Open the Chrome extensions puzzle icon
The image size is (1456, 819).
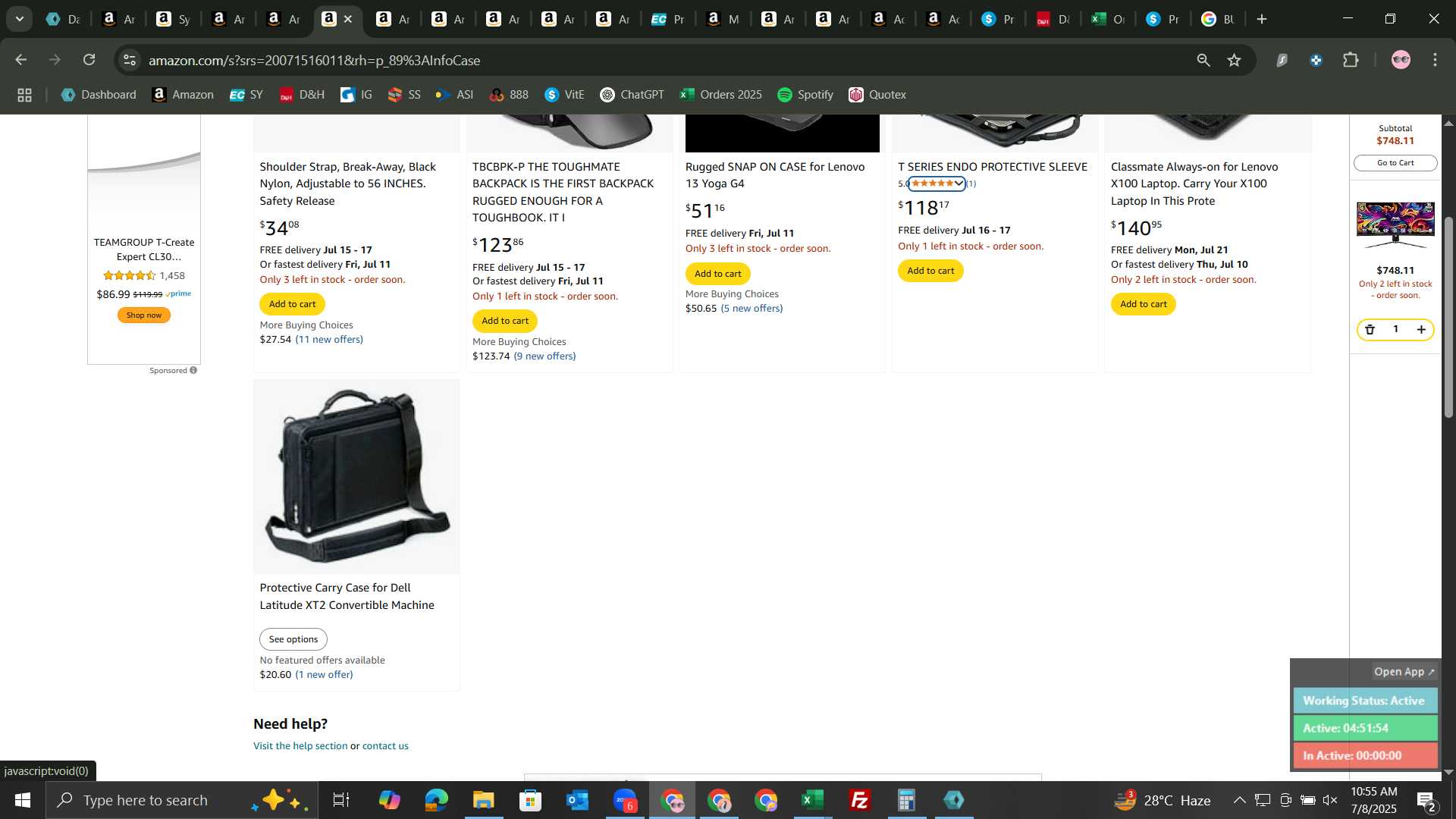tap(1351, 60)
